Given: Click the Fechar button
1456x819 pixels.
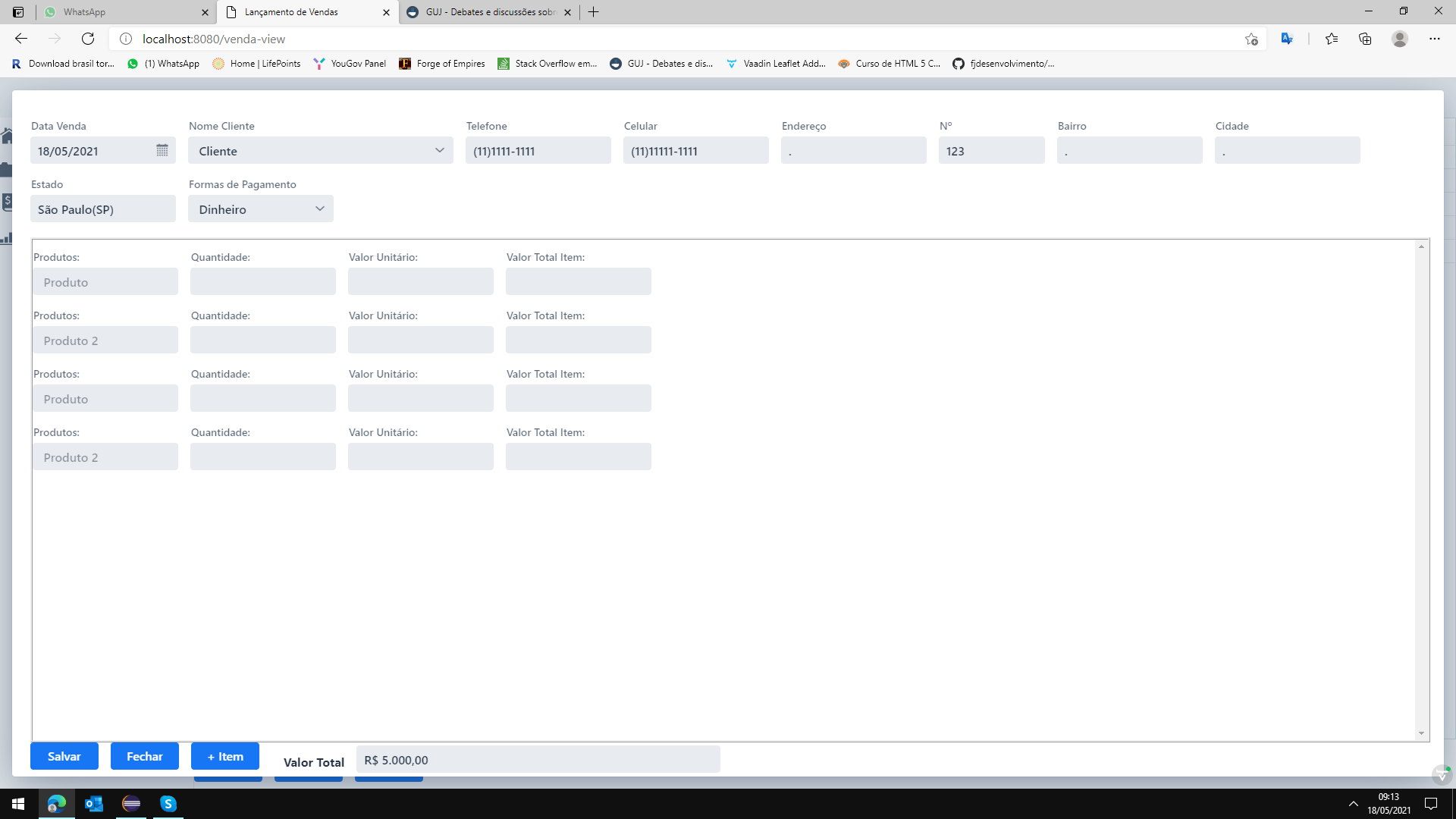Looking at the screenshot, I should (x=145, y=756).
